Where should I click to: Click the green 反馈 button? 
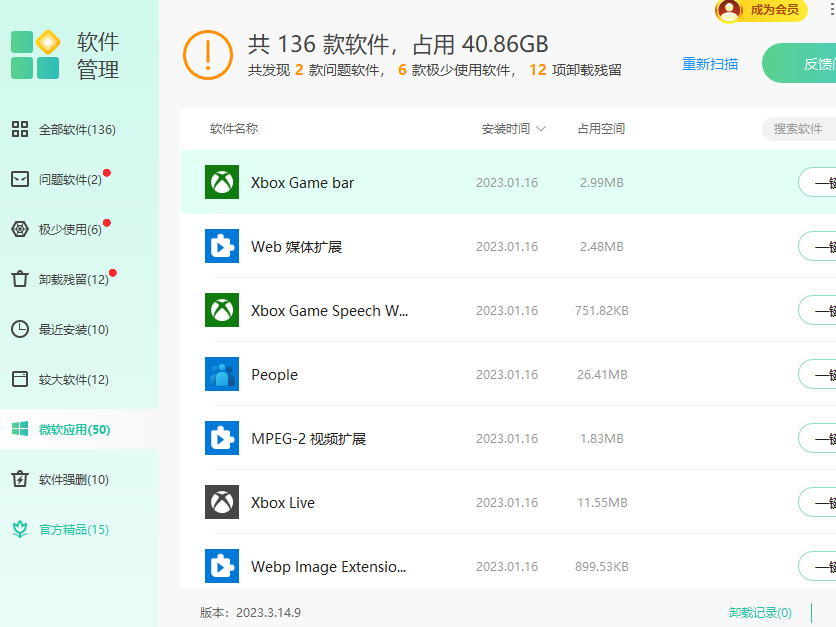[x=799, y=63]
